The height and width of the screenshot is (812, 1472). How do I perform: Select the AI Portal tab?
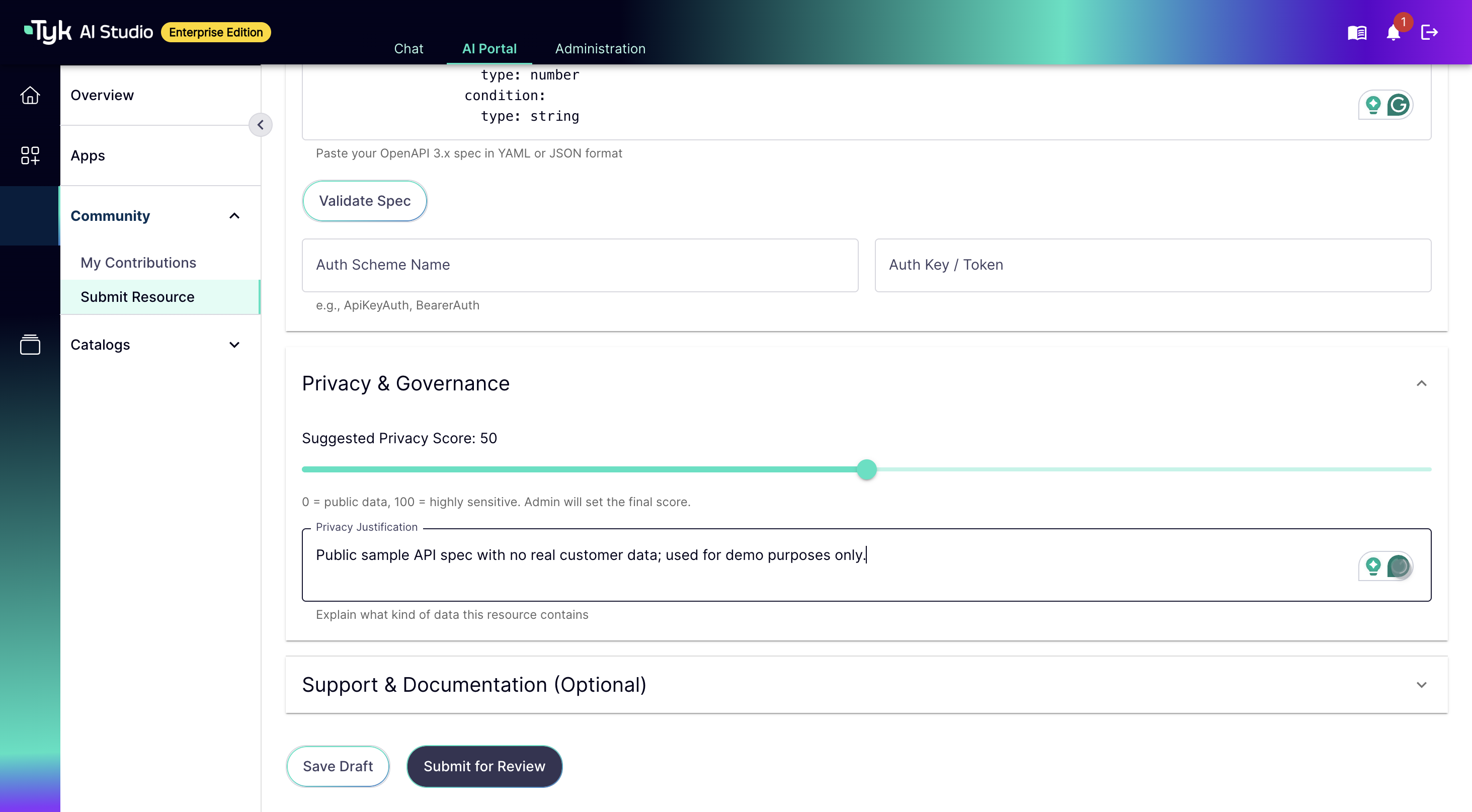pyautogui.click(x=489, y=49)
